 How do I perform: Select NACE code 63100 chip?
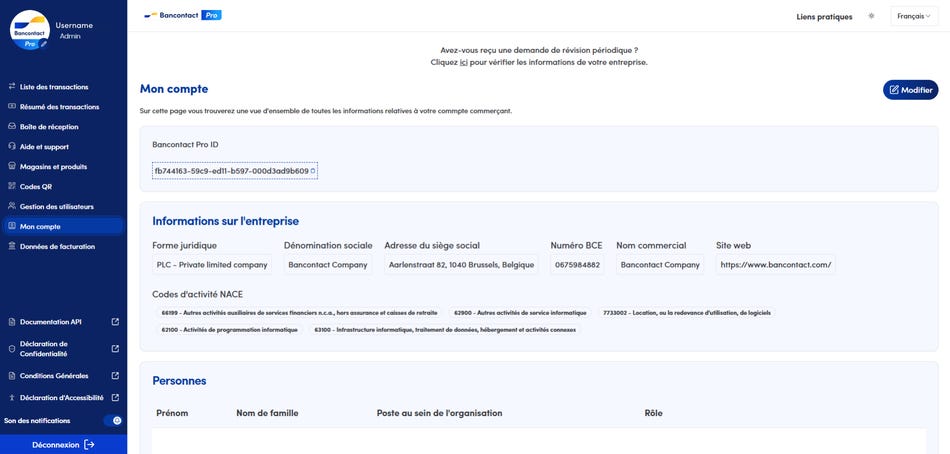click(x=445, y=330)
